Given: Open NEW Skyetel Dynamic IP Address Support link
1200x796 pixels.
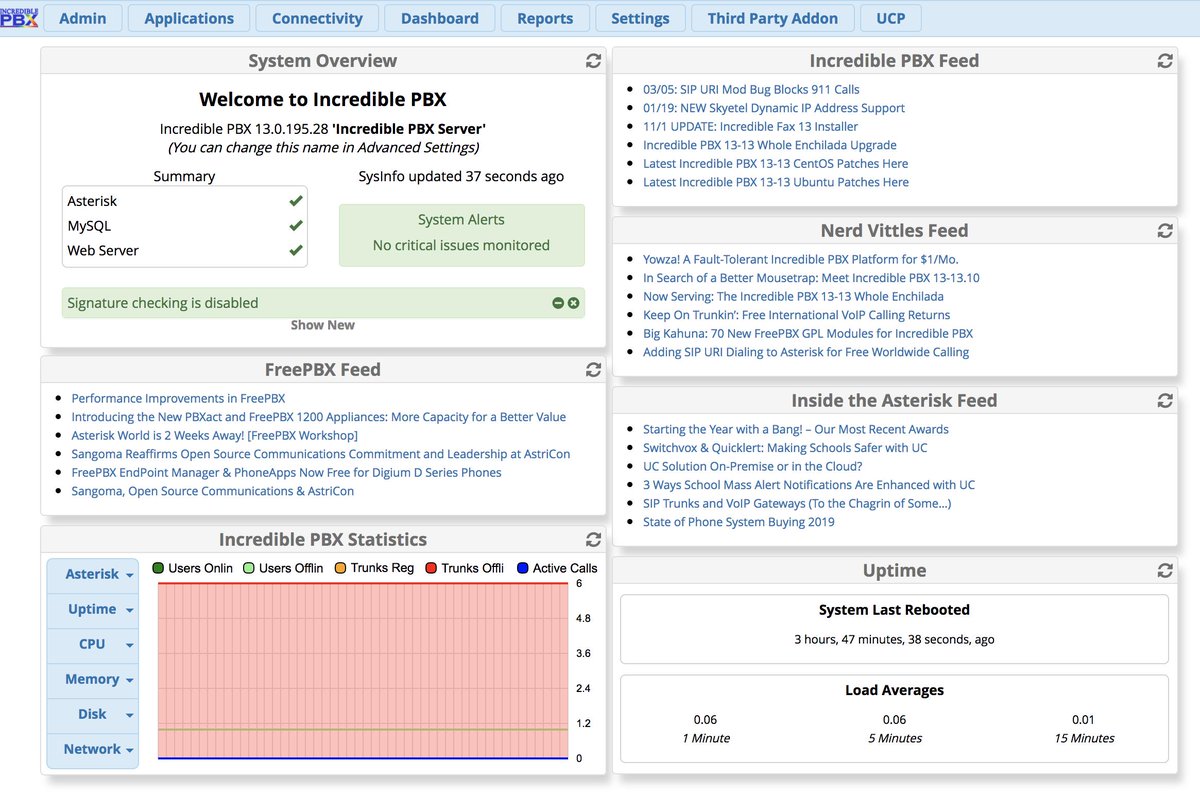Looking at the screenshot, I should [x=774, y=108].
